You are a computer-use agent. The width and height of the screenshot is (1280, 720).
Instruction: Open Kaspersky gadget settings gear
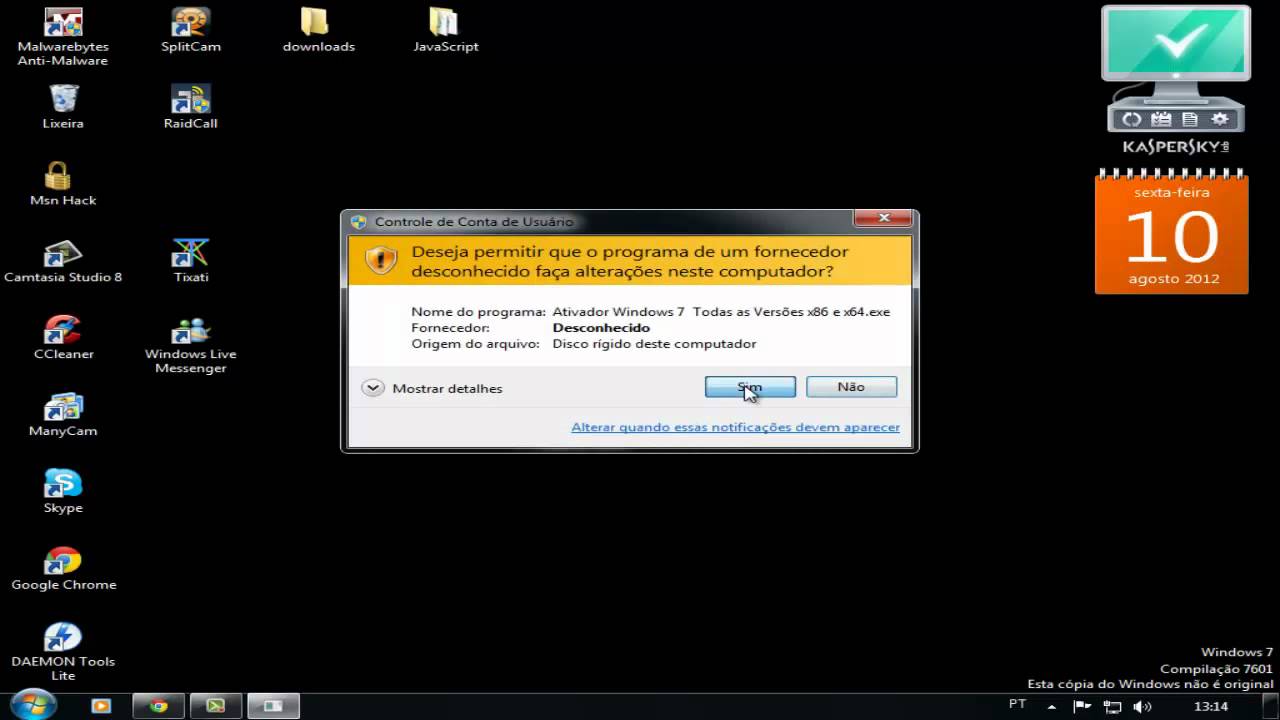(x=1220, y=119)
